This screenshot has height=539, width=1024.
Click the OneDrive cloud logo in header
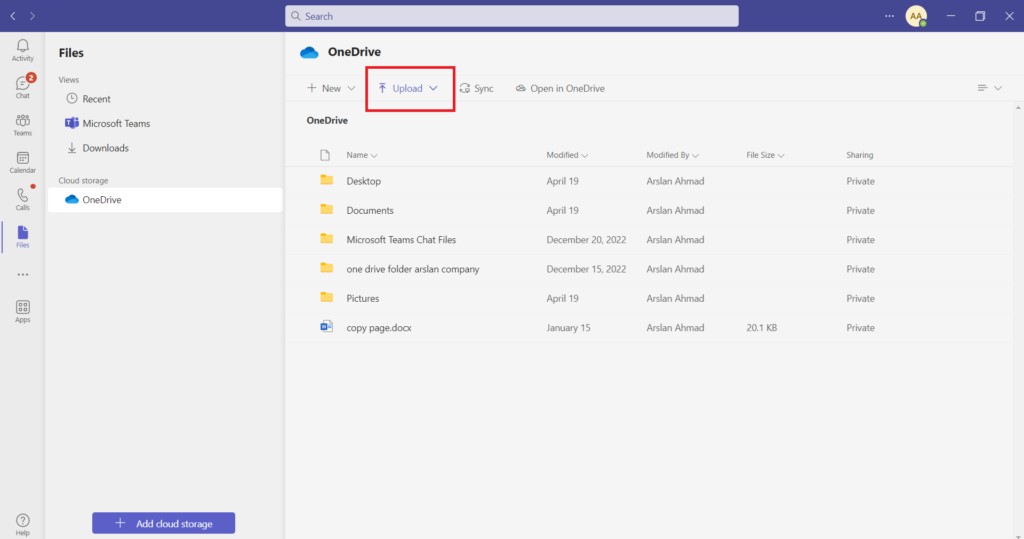(309, 52)
